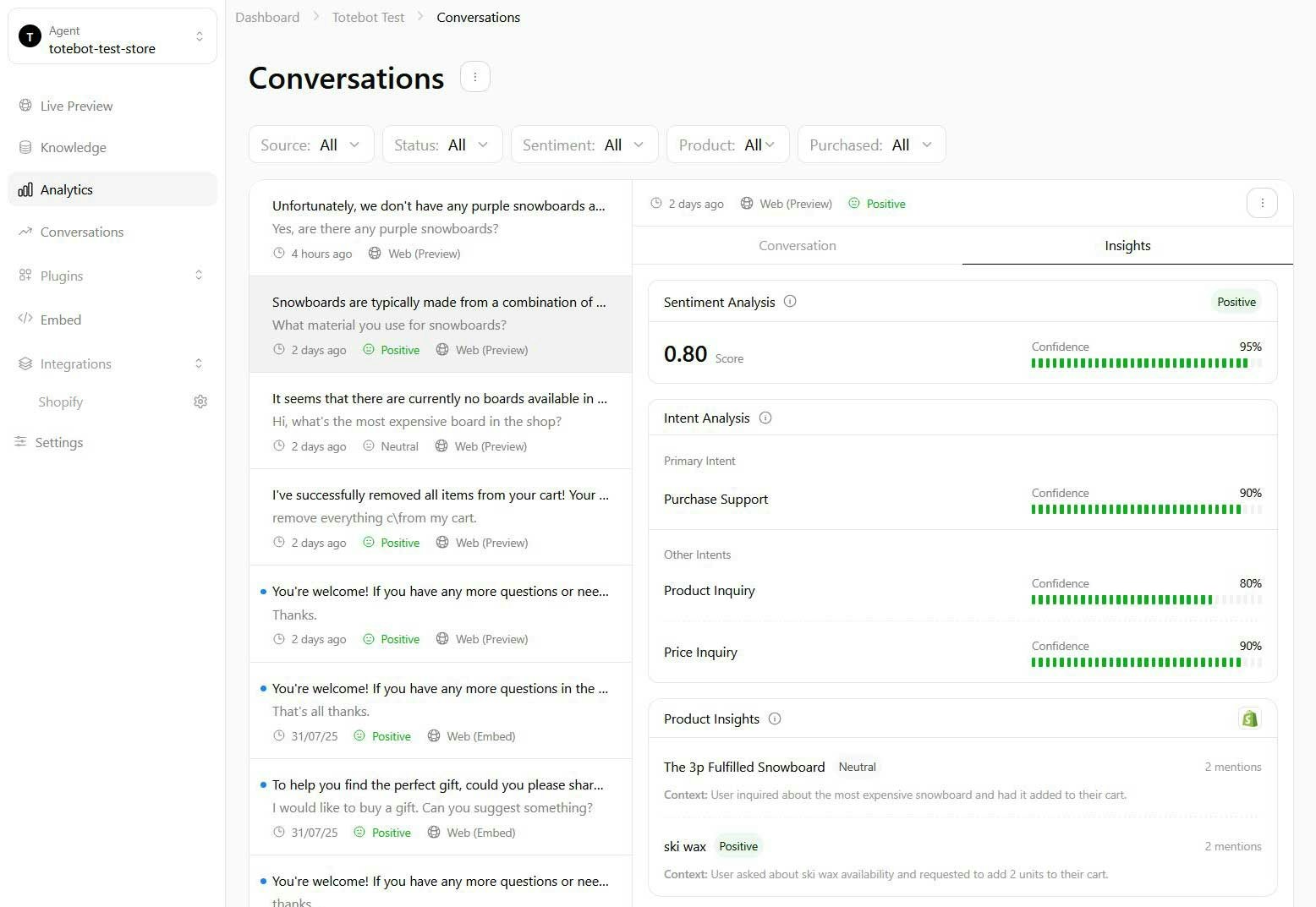
Task: Open the conversation options three-dot menu
Action: (x=1262, y=203)
